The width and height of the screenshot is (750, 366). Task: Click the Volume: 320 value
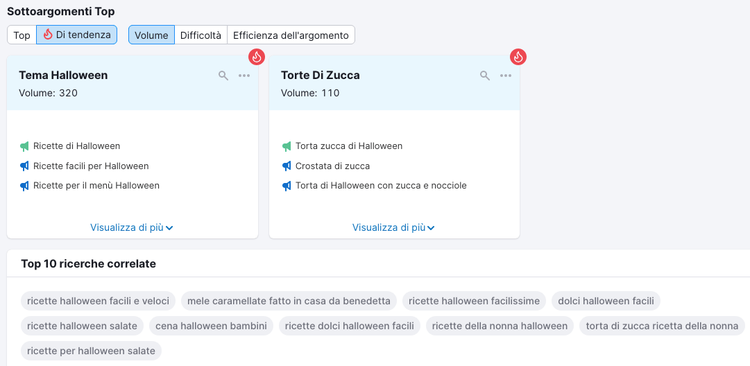pos(48,93)
